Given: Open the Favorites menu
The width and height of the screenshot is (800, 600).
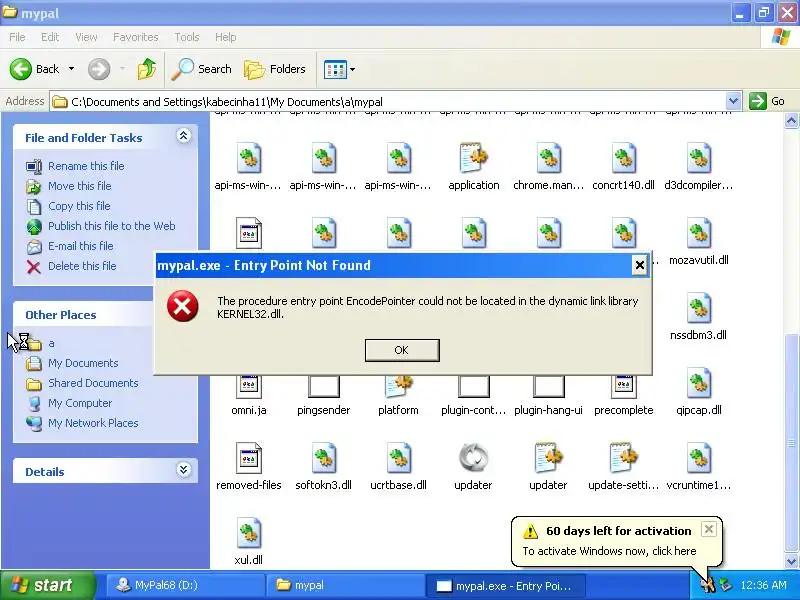Looking at the screenshot, I should pos(136,37).
